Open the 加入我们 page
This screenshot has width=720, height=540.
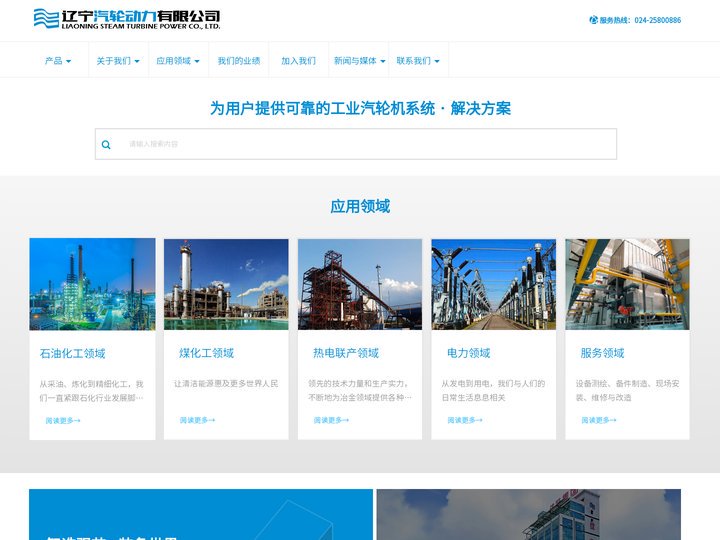pos(298,61)
